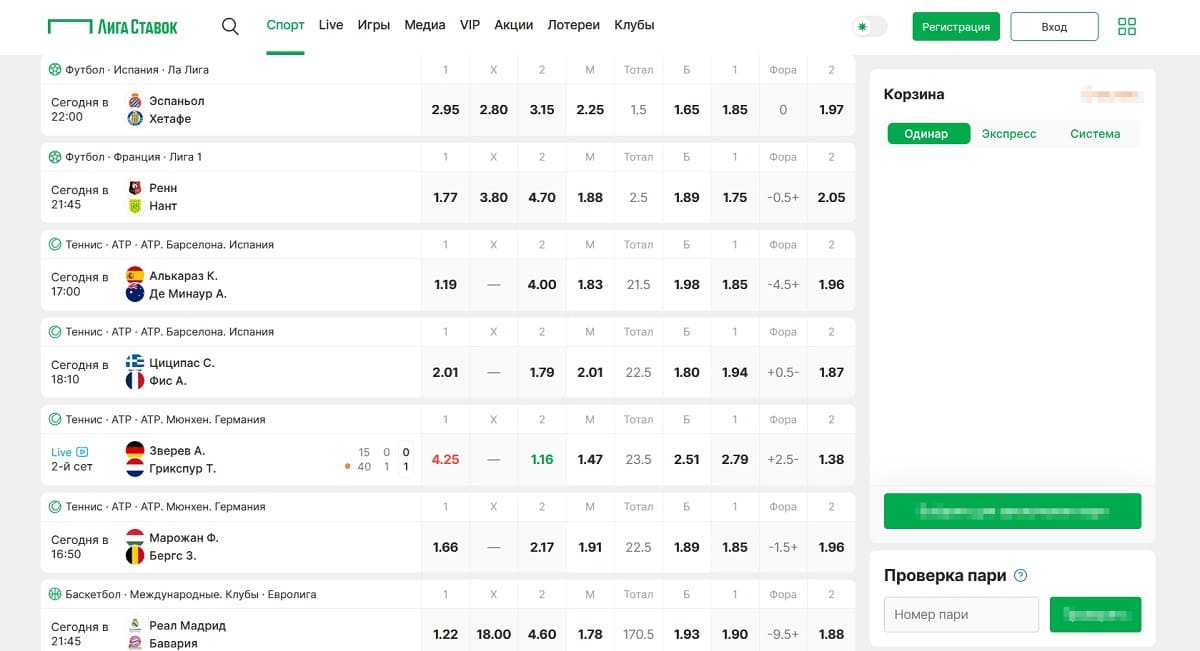Click the Регистрация button

click(956, 27)
